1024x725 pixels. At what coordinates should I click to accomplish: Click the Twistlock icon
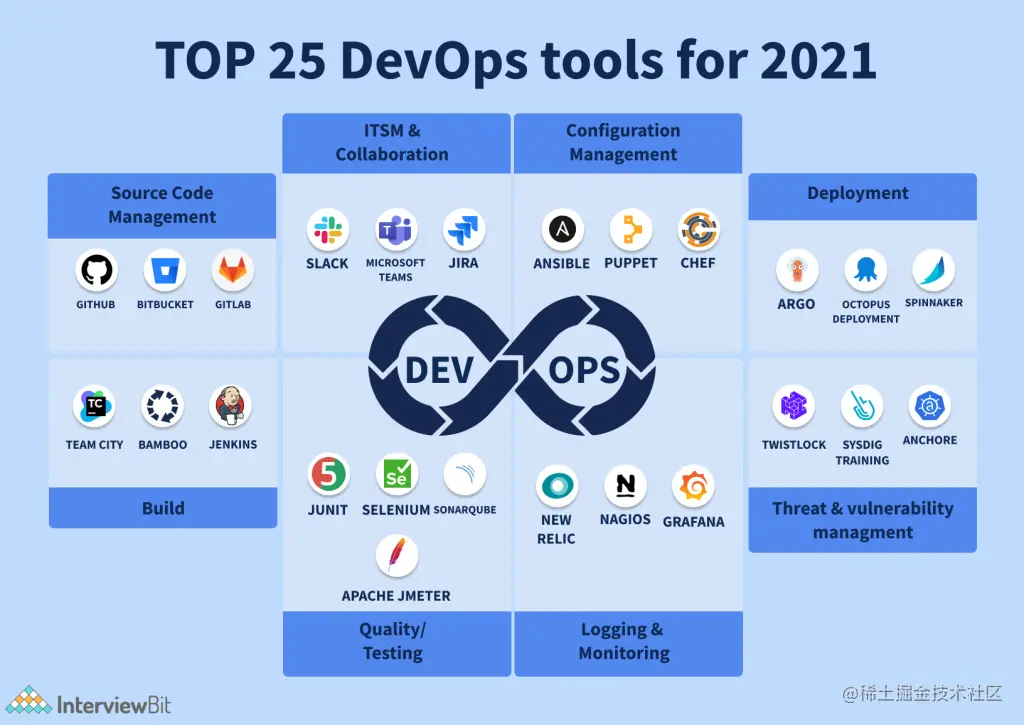[793, 406]
